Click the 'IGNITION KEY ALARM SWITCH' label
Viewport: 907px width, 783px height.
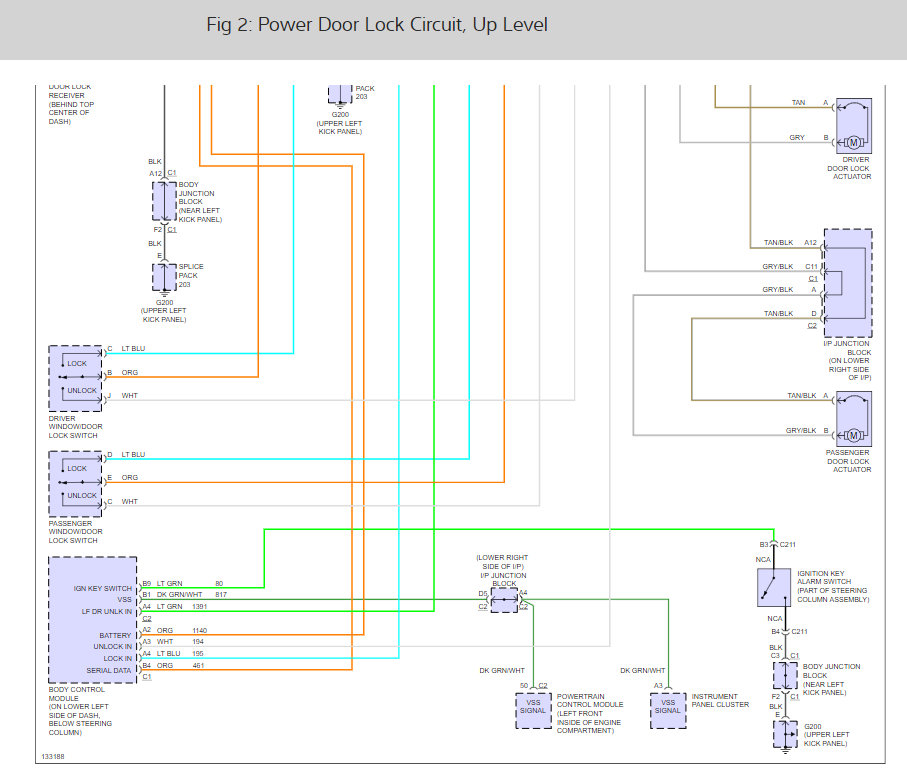[833, 586]
